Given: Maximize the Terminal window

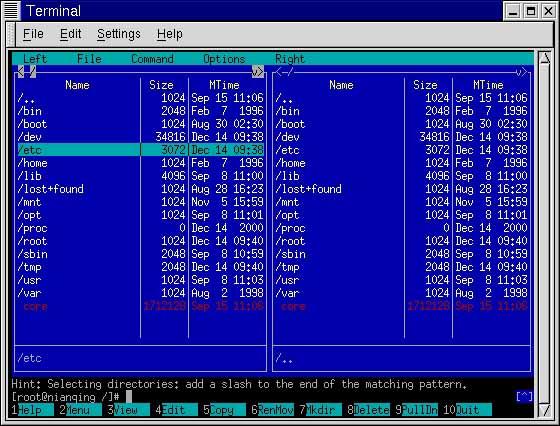Looking at the screenshot, I should coord(531,11).
